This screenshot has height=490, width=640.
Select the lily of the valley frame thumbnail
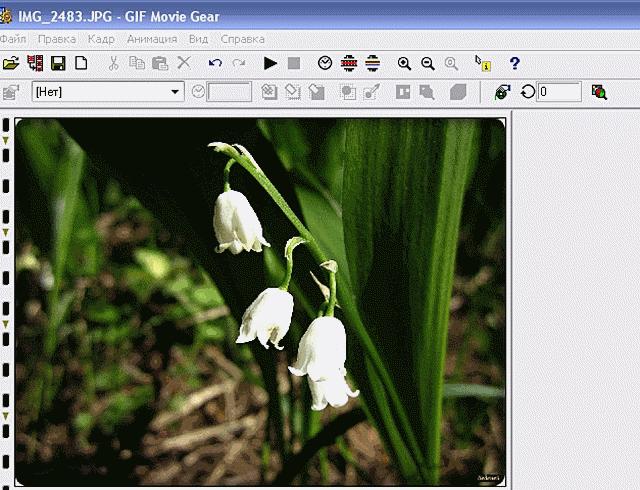(260, 301)
